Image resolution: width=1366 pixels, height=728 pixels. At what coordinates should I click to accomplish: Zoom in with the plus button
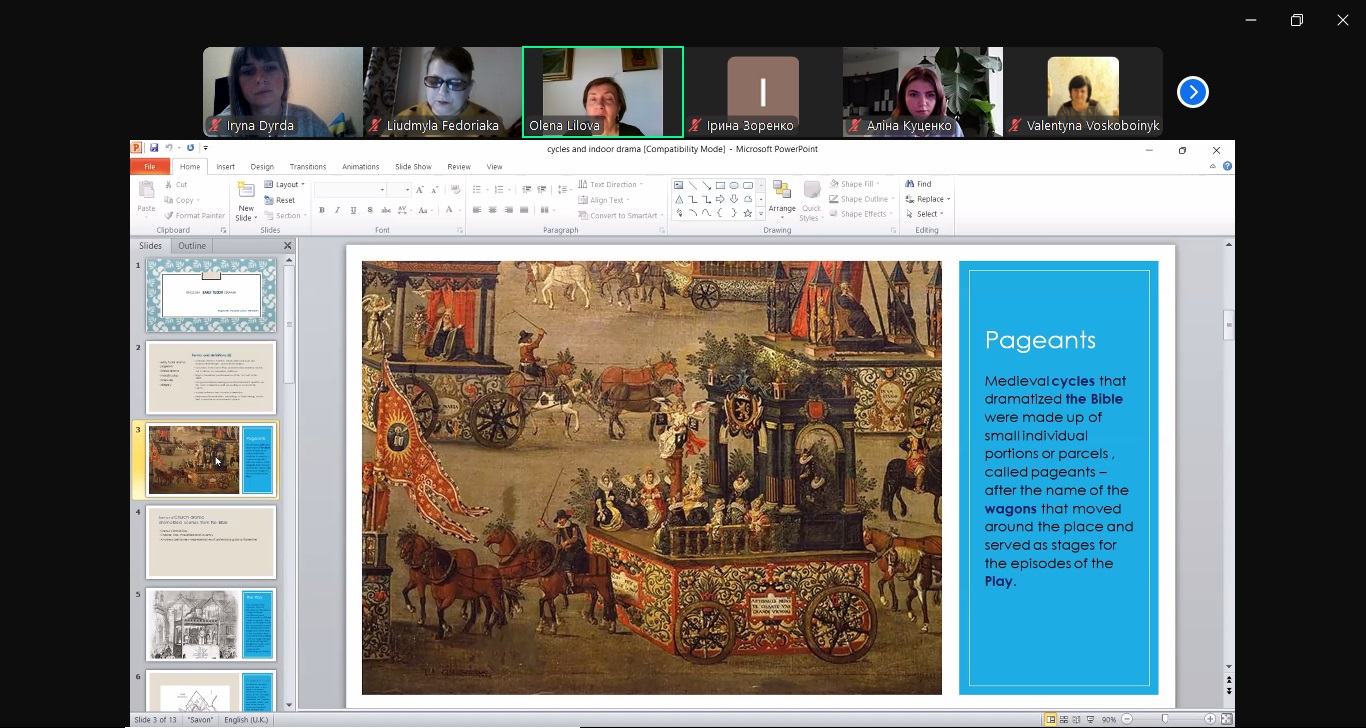(x=1210, y=719)
